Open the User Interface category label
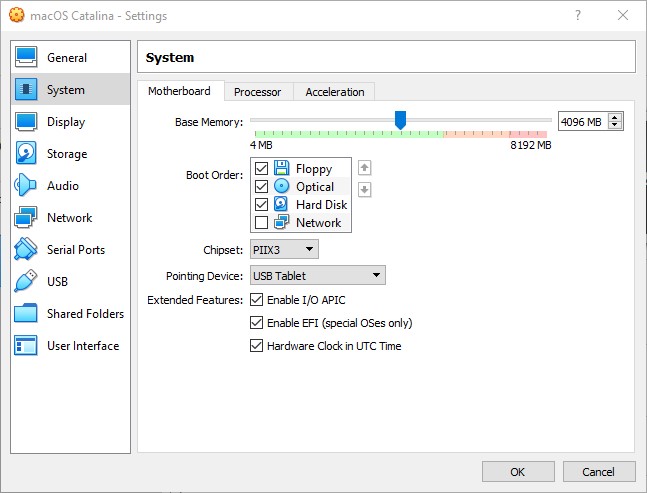Image resolution: width=647 pixels, height=493 pixels. (x=83, y=346)
